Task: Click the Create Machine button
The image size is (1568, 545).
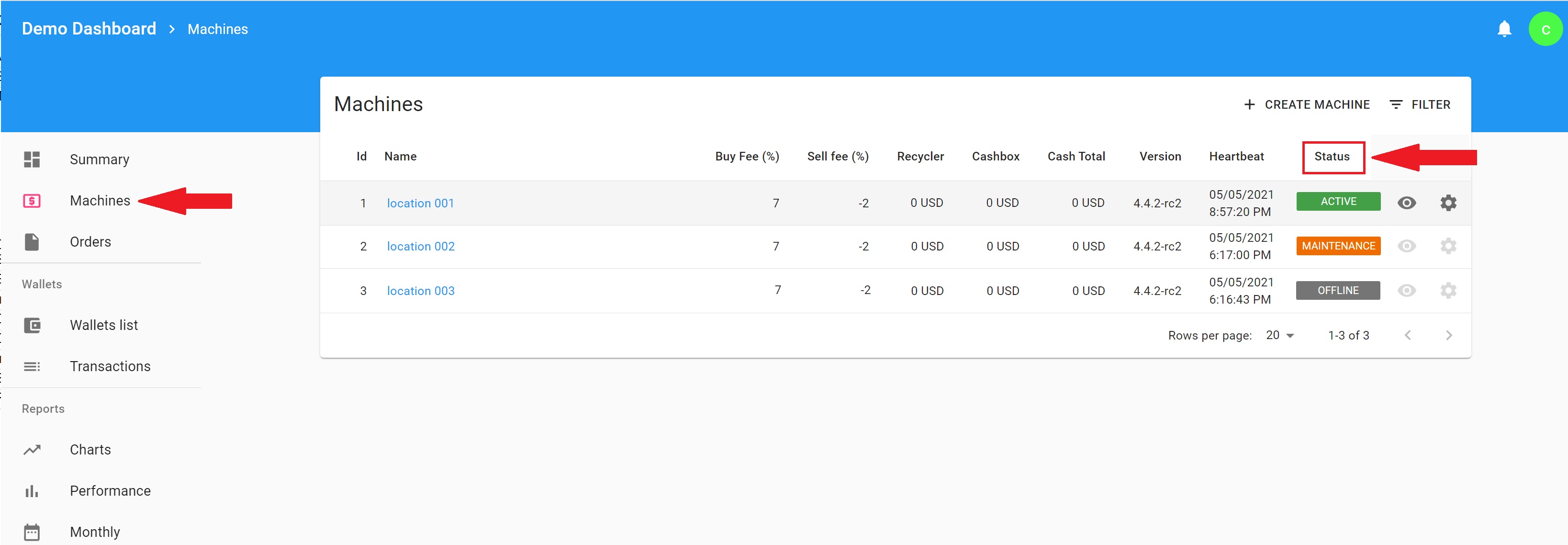Action: (1306, 105)
